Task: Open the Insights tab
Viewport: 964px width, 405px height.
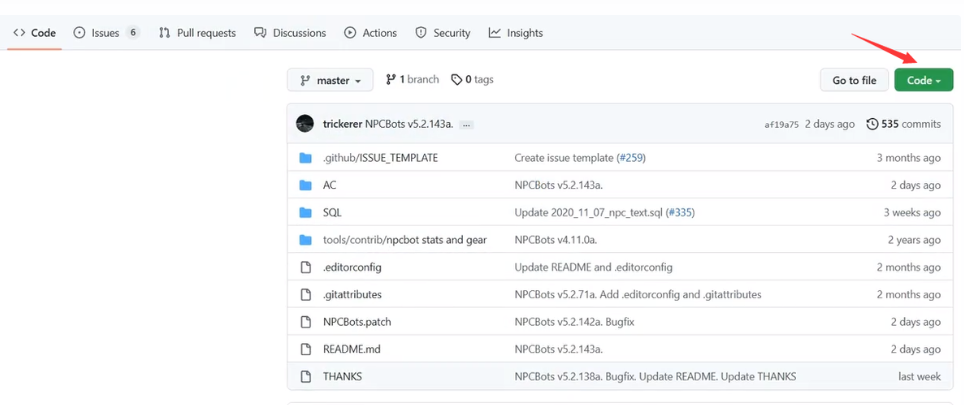Action: [515, 33]
